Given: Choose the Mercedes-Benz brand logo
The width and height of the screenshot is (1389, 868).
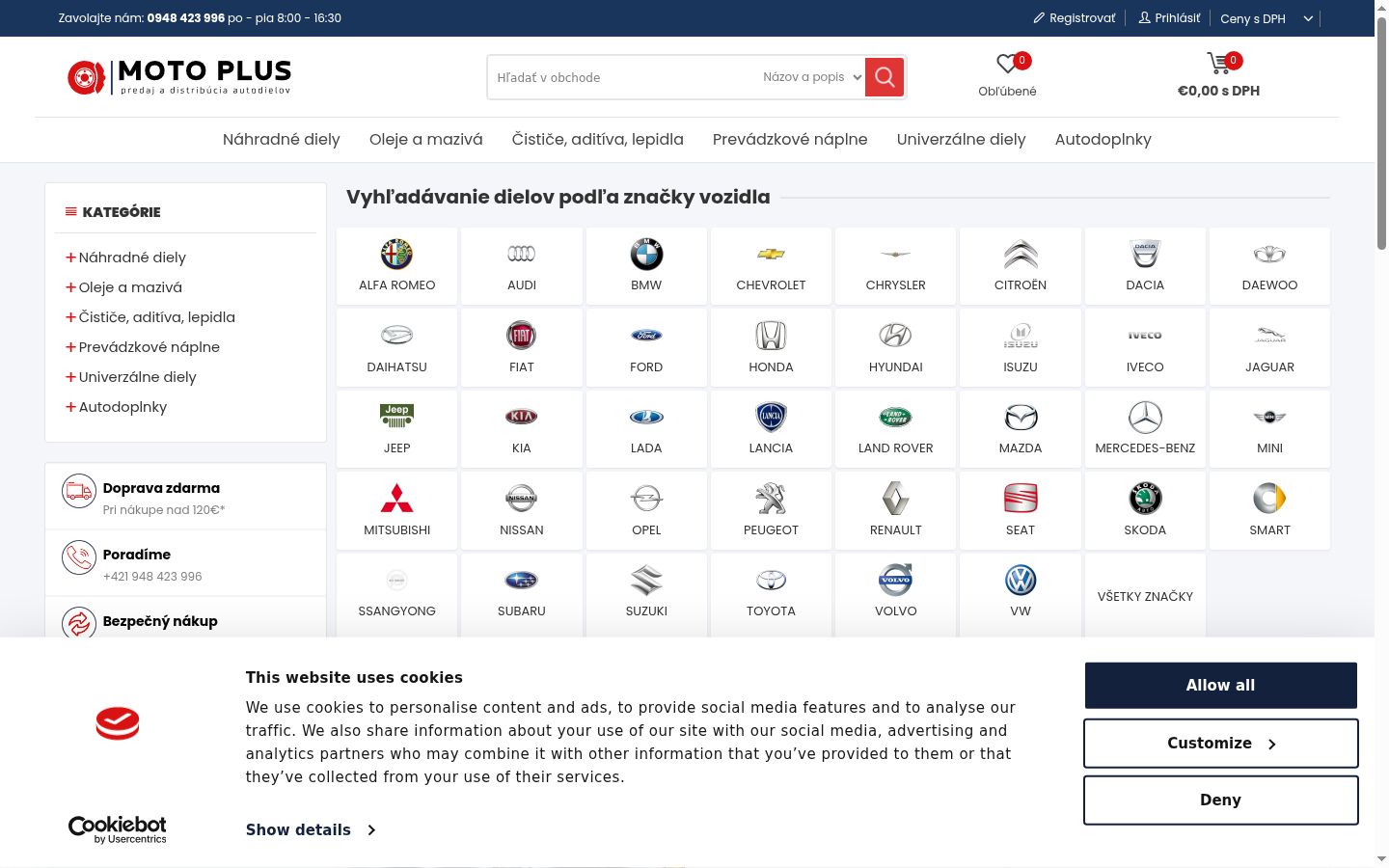Looking at the screenshot, I should click(x=1145, y=417).
